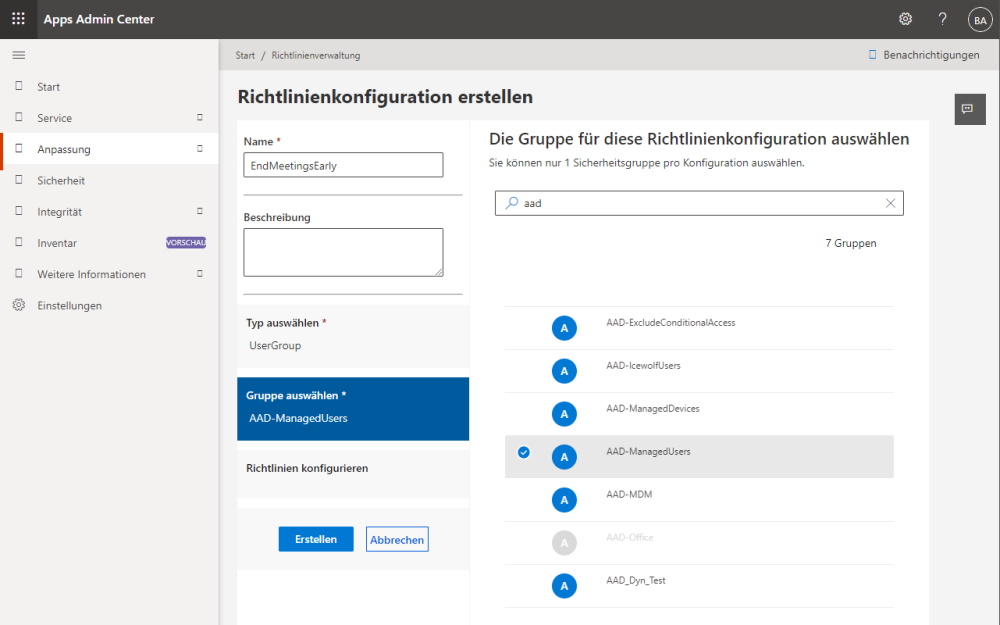Open the Gruppe auswählen step
This screenshot has height=625, width=1000.
coord(353,409)
